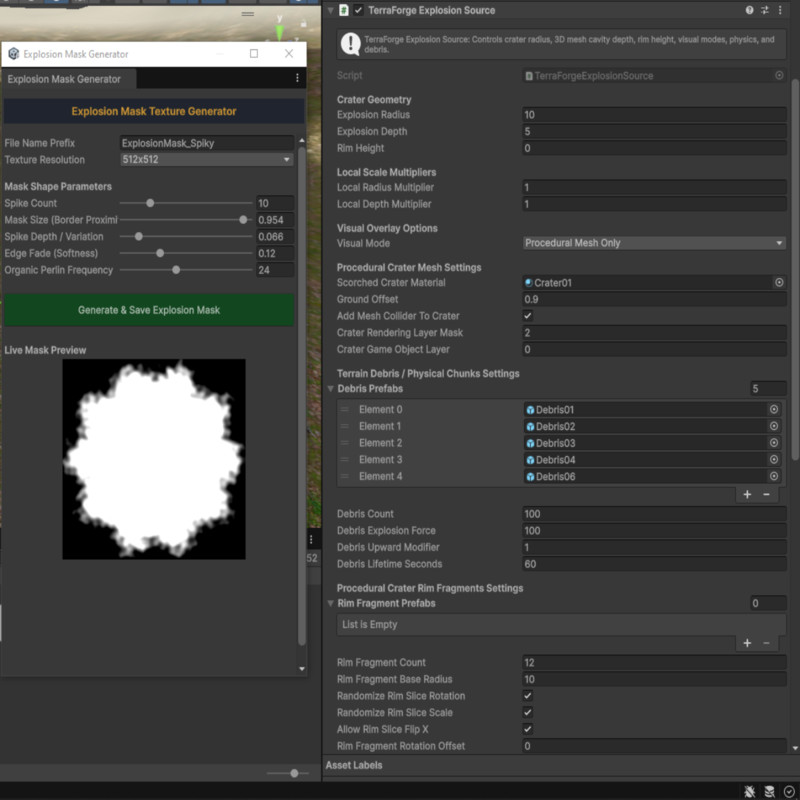800x800 pixels.
Task: Toggle Allow Rim Slice Flip X checkbox
Action: click(528, 730)
